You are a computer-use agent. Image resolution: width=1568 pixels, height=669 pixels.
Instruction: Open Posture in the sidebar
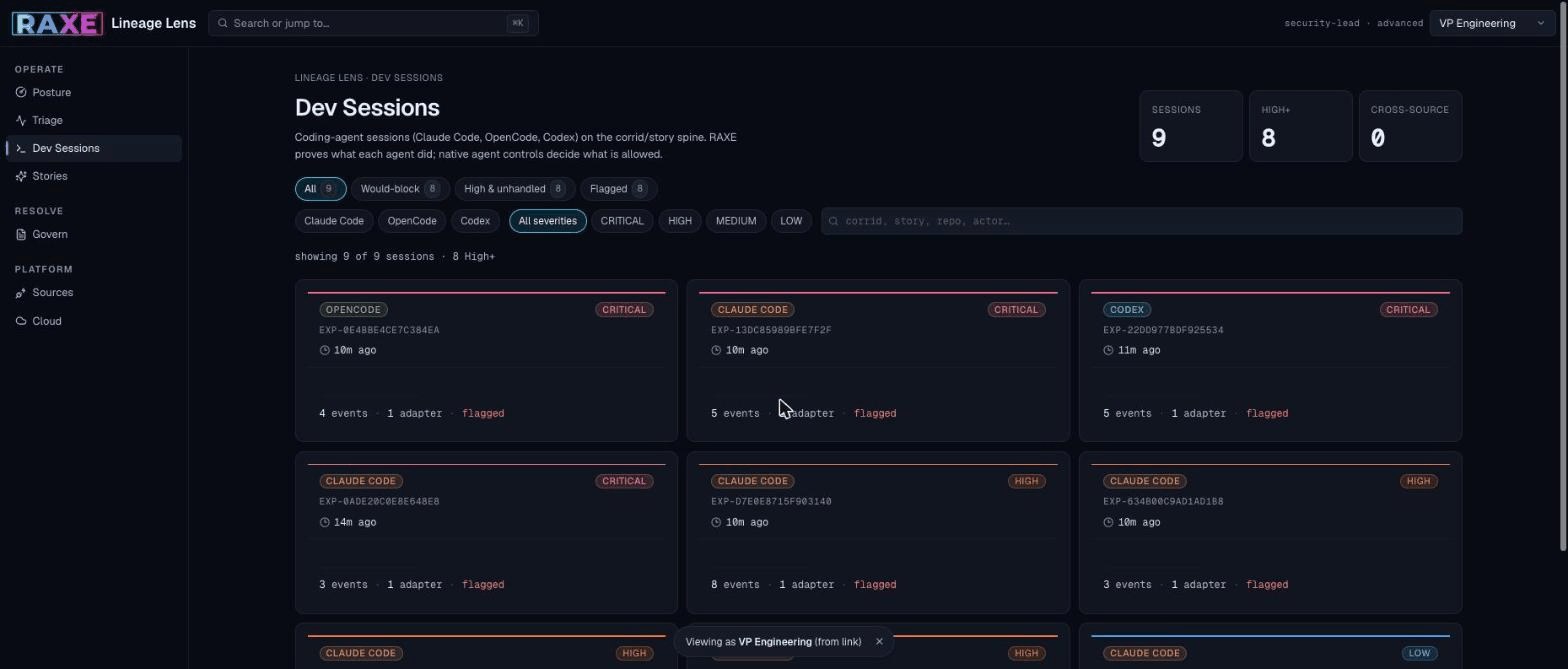click(94, 92)
